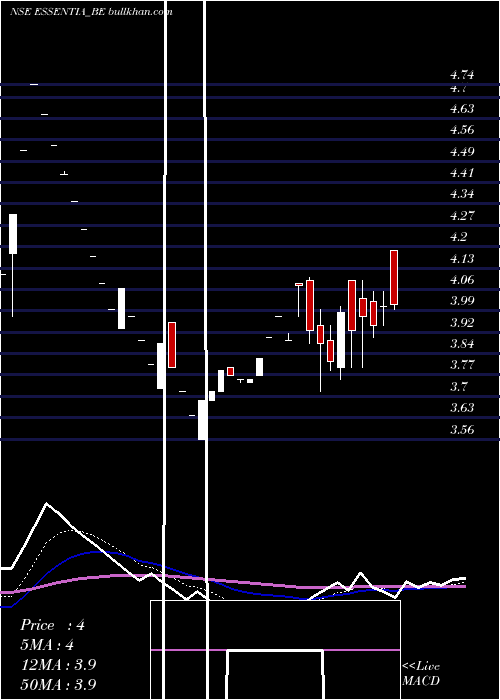This screenshot has width=500, height=700.
Task: Click the last tall red candlestick near 4.13
Action: 394,278
